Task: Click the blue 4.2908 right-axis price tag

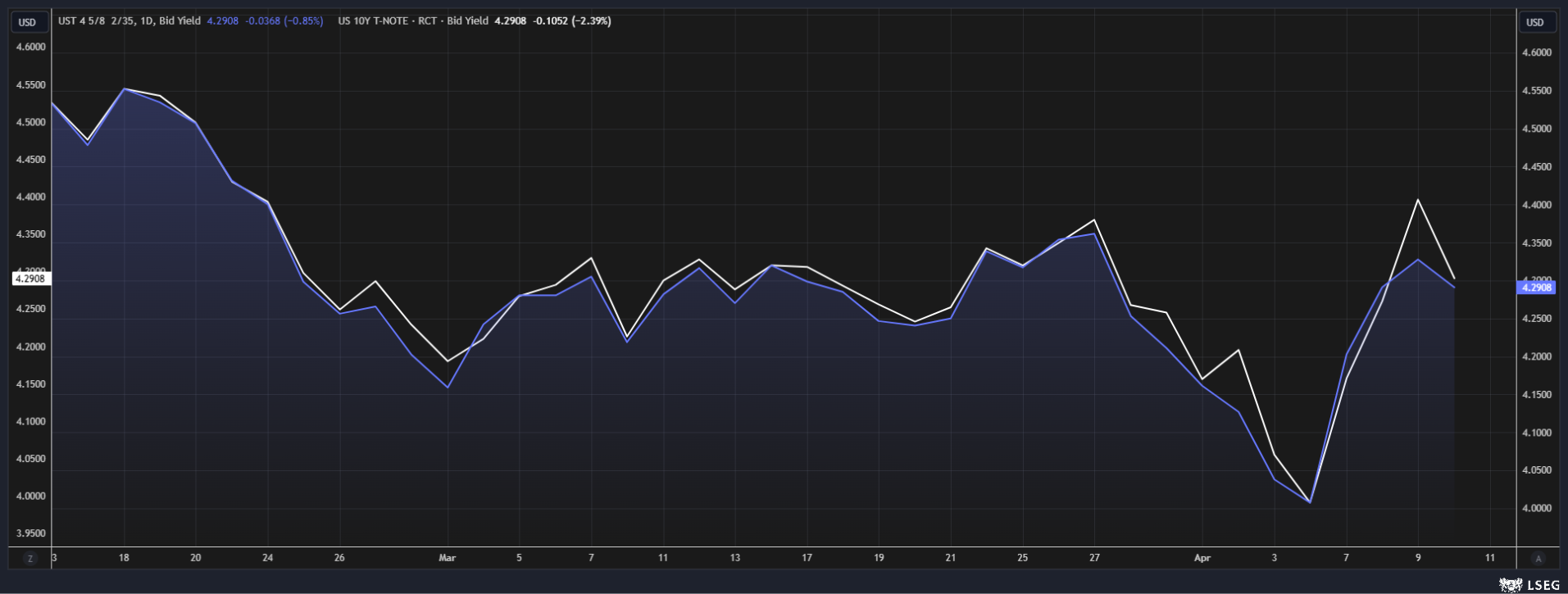Action: (1536, 288)
